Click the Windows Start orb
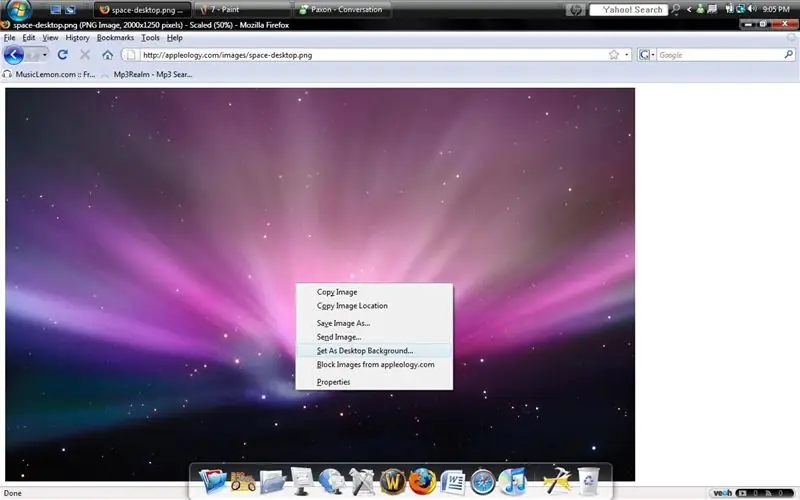Image resolution: width=800 pixels, height=500 pixels. coord(19,9)
